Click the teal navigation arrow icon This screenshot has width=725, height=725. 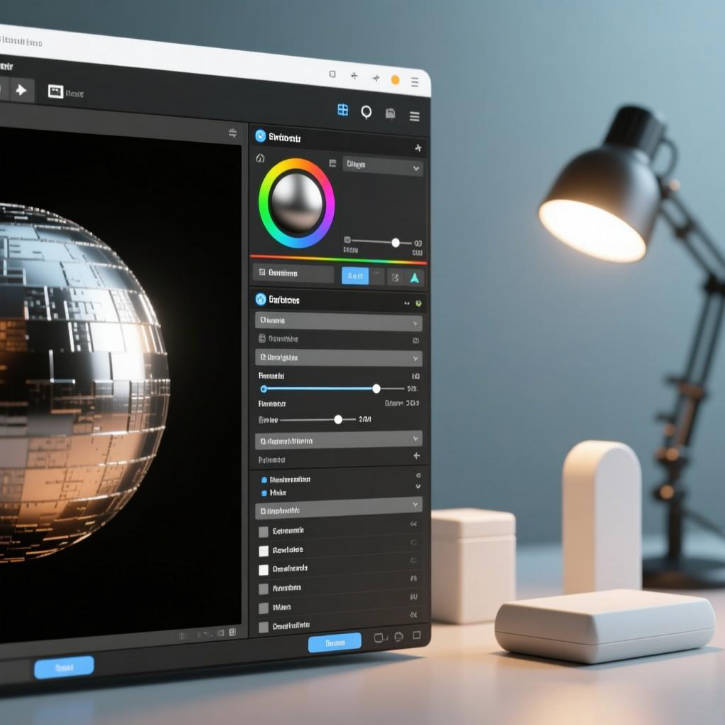(x=415, y=278)
